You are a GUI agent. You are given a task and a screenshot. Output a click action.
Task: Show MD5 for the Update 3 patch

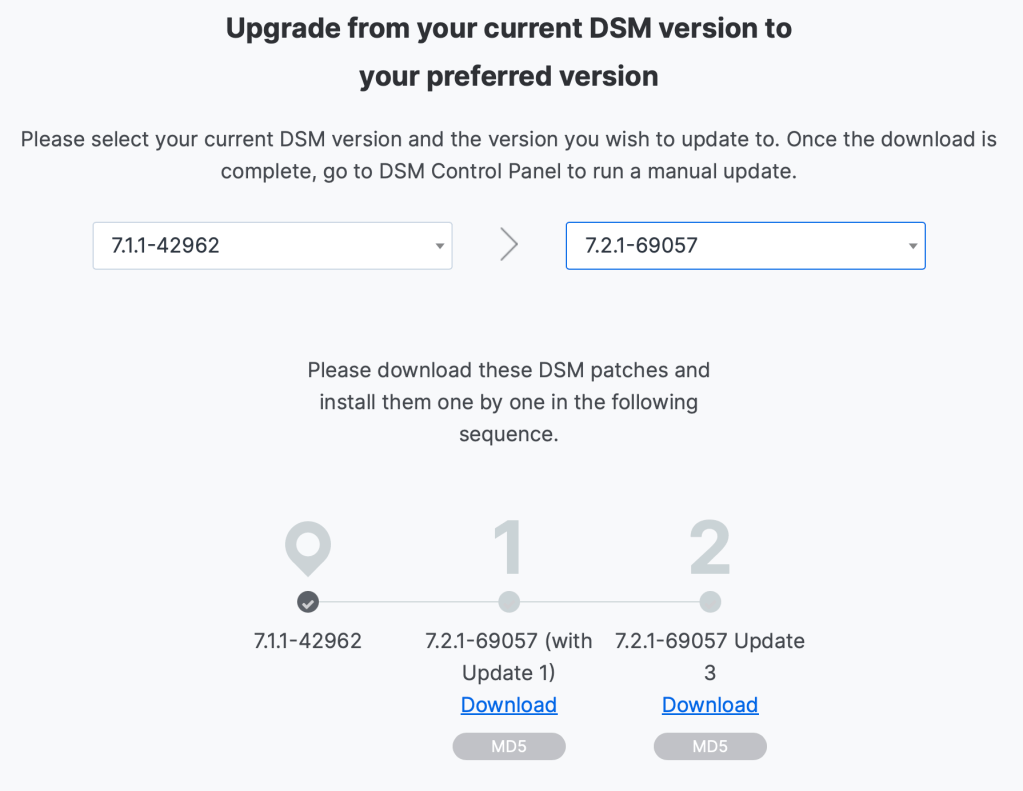click(710, 746)
